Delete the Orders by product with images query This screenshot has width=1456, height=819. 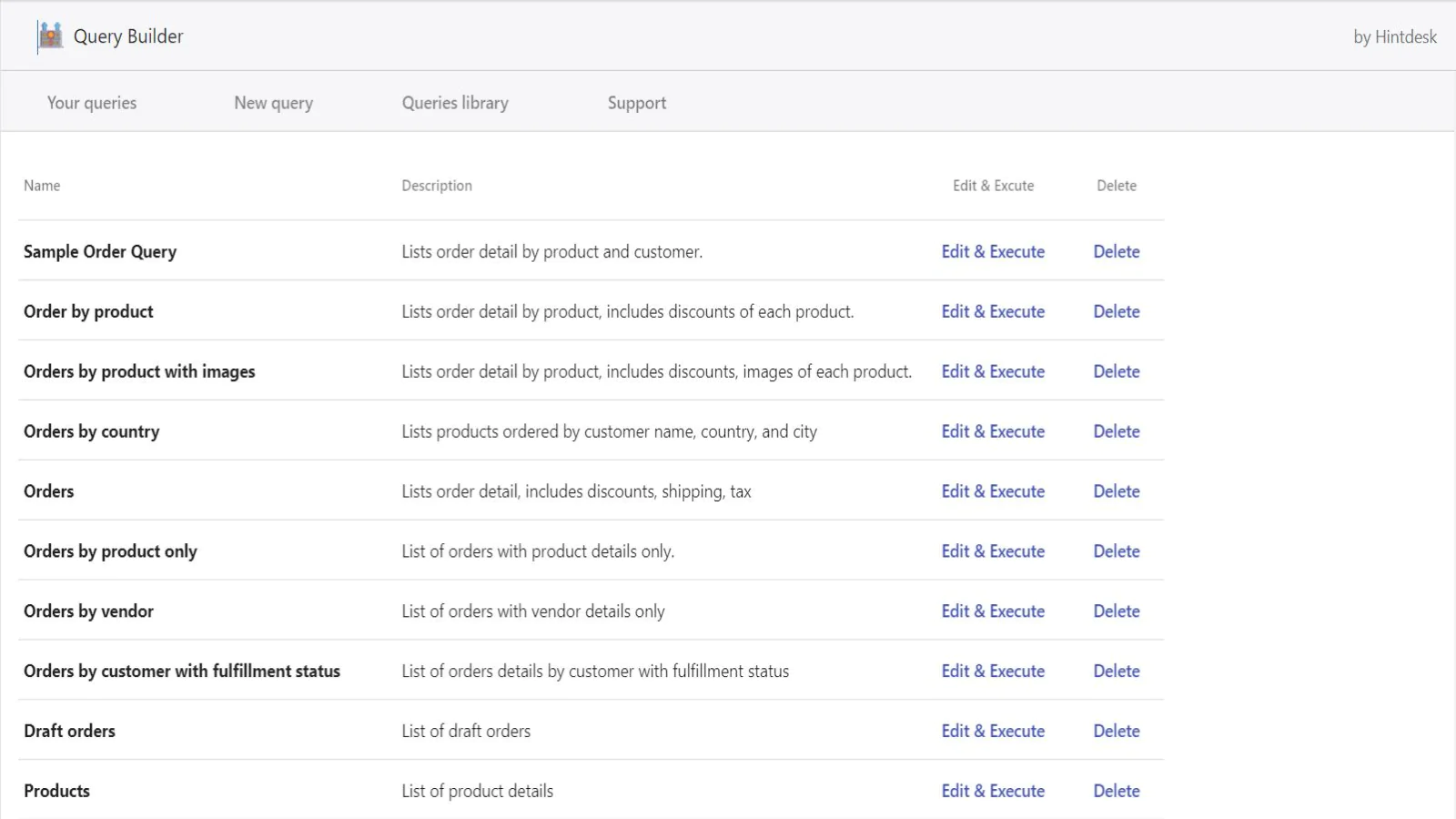(1117, 371)
